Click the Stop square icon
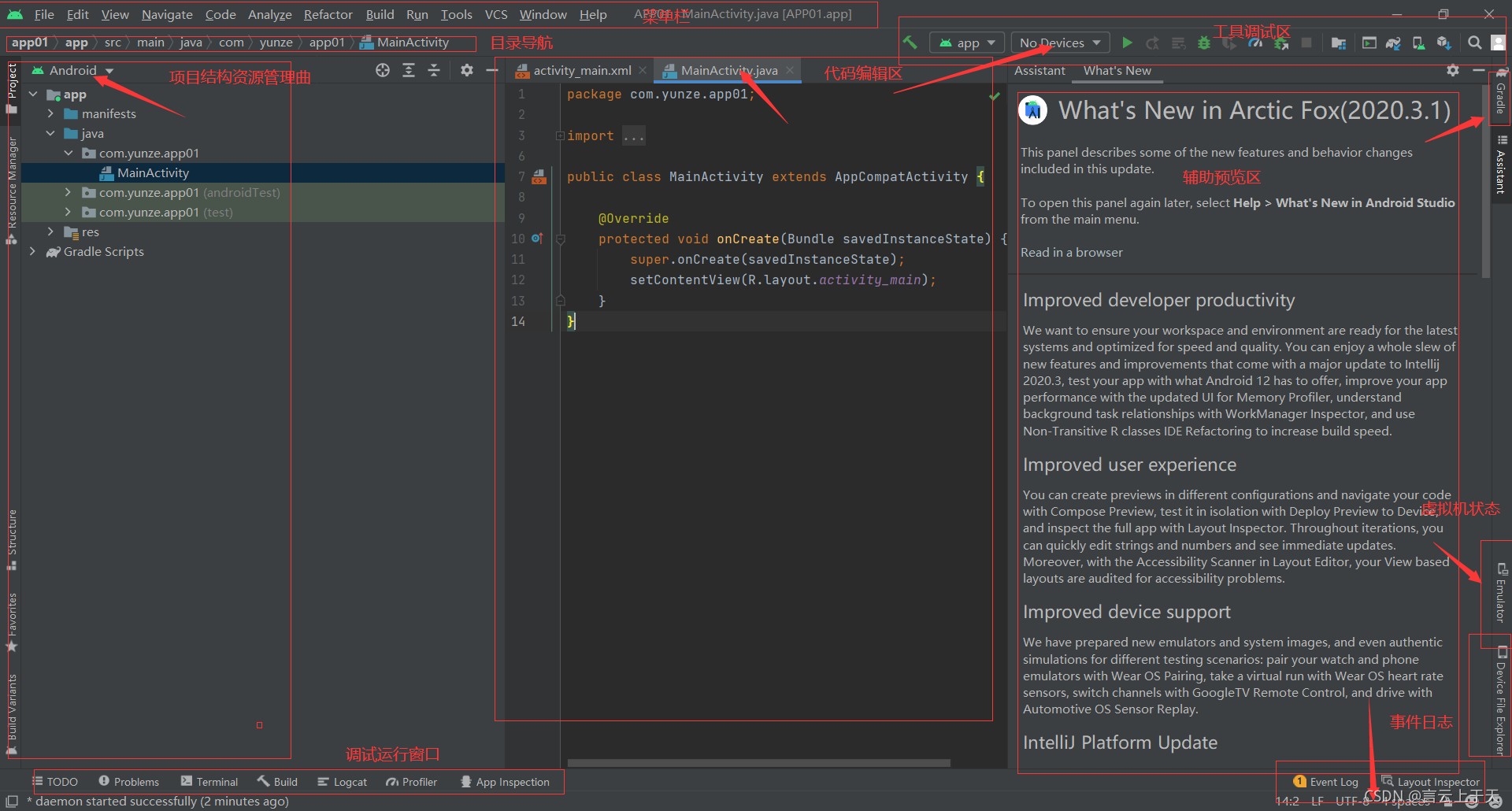Image resolution: width=1512 pixels, height=811 pixels. point(1306,43)
